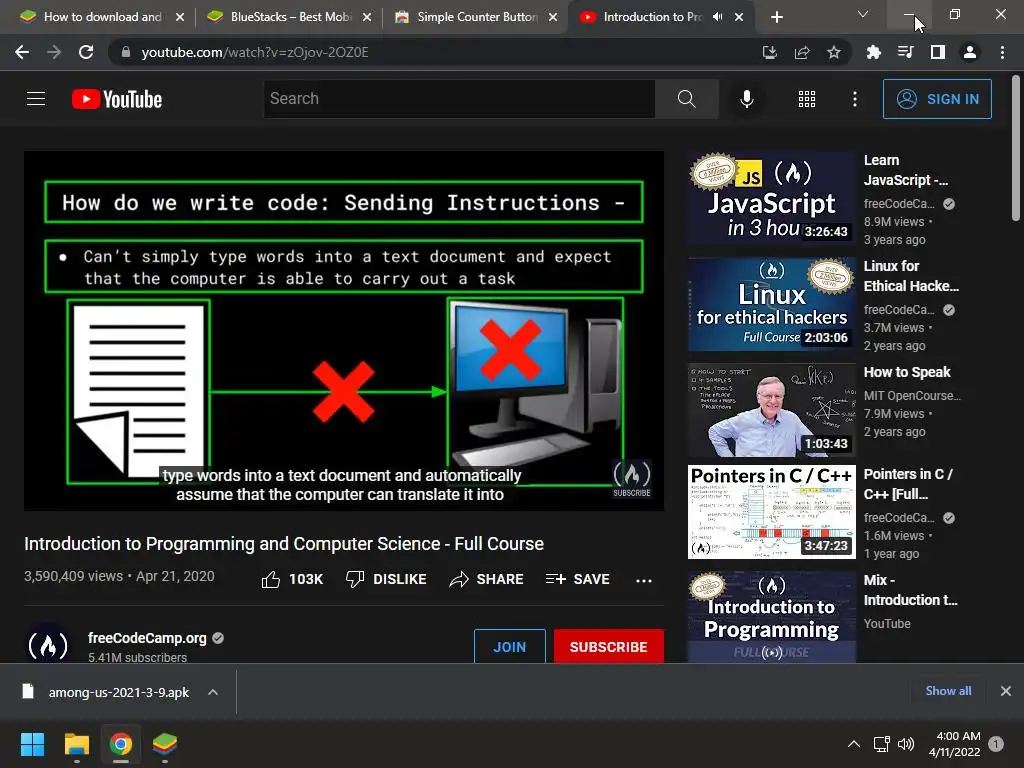Open Pointers in C/C++ video thumbnail
Viewport: 1024px width, 768px height.
click(x=771, y=512)
